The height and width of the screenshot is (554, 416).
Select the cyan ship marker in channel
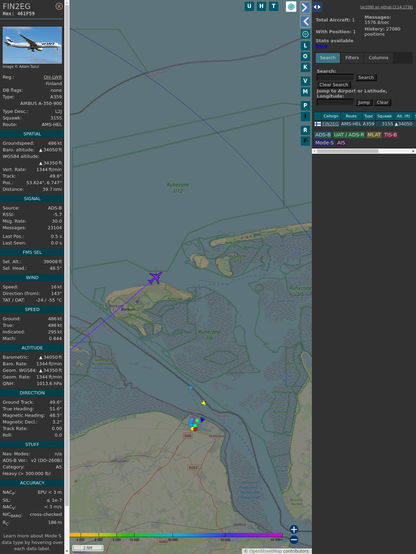[191, 388]
